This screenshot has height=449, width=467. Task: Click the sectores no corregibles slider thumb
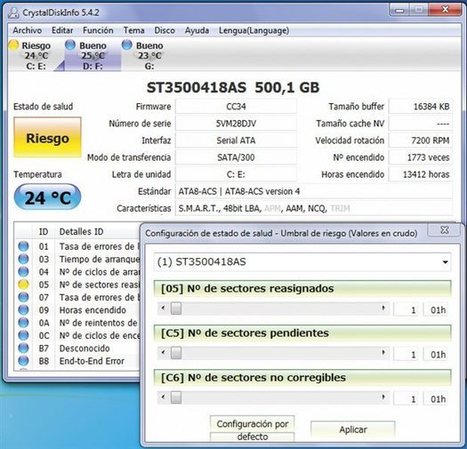click(x=176, y=397)
